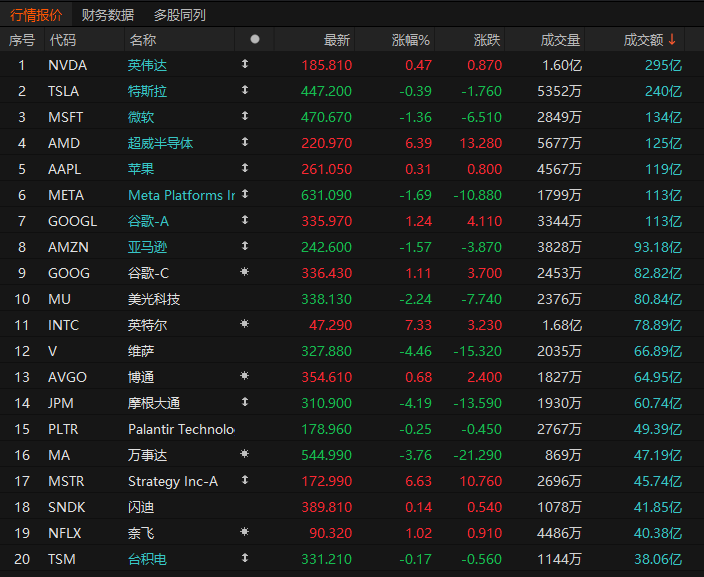Click the 闪迪 name cell

click(141, 508)
